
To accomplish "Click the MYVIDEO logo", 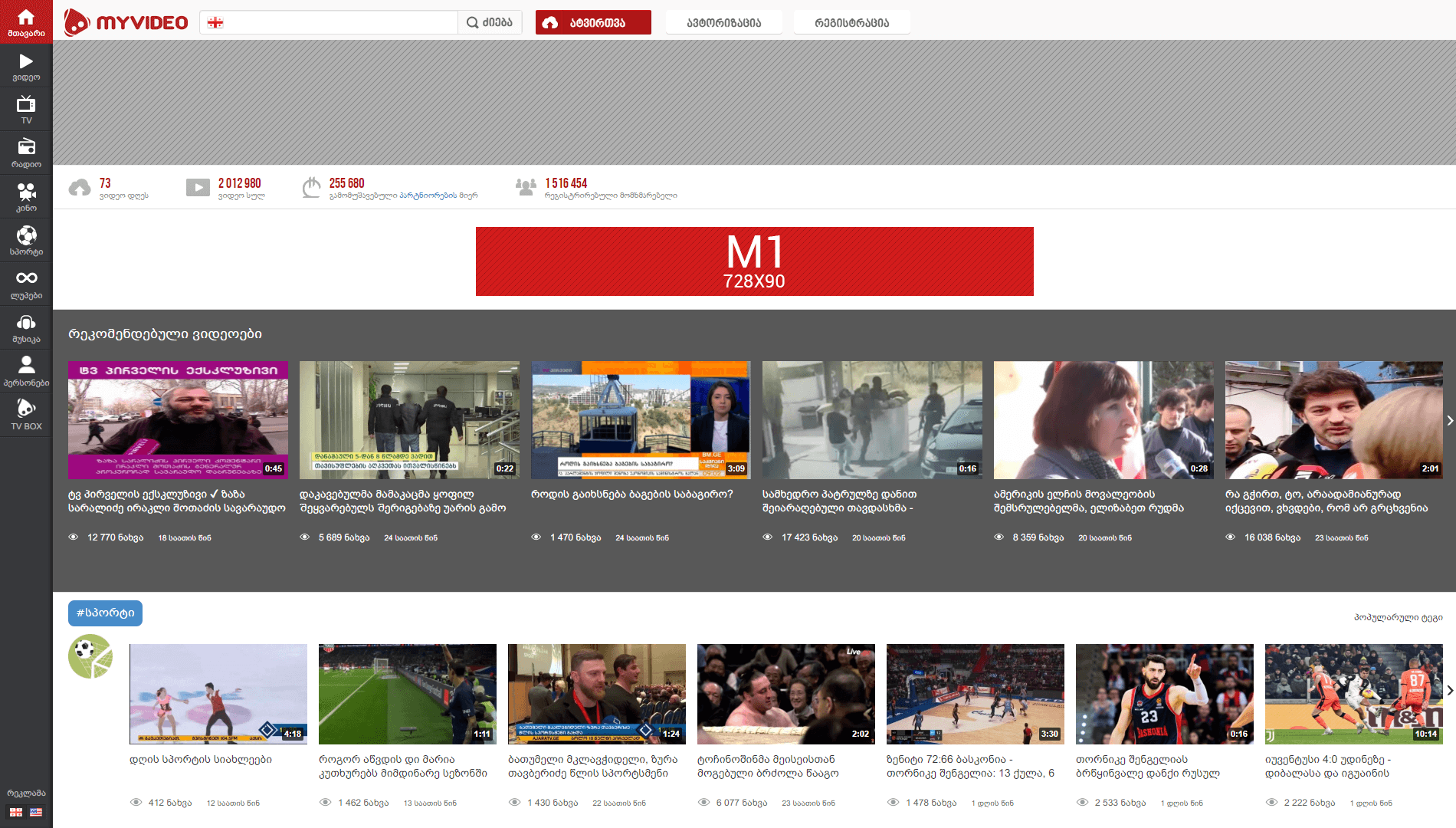I will [126, 22].
